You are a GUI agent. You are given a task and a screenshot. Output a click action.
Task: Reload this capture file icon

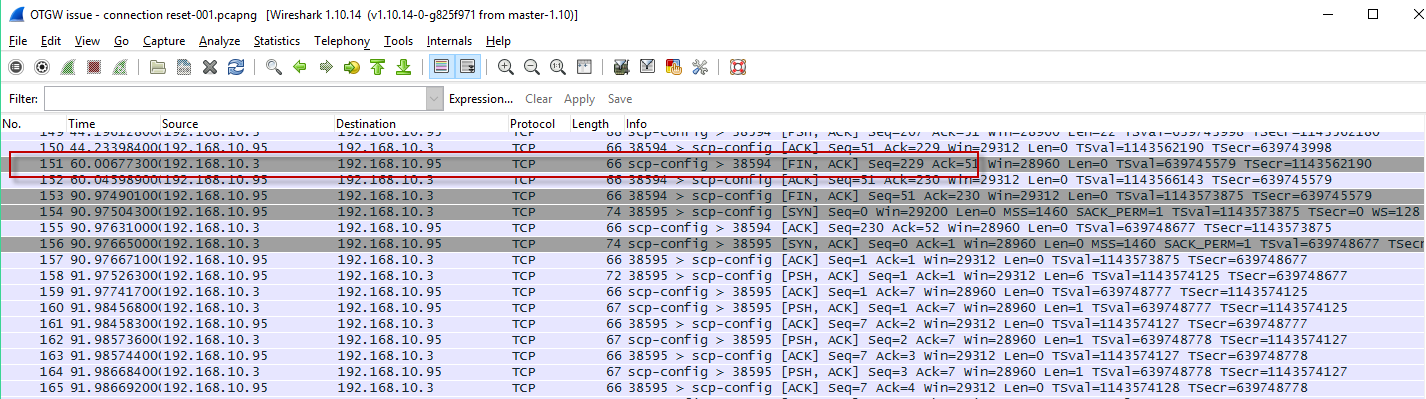[x=236, y=67]
